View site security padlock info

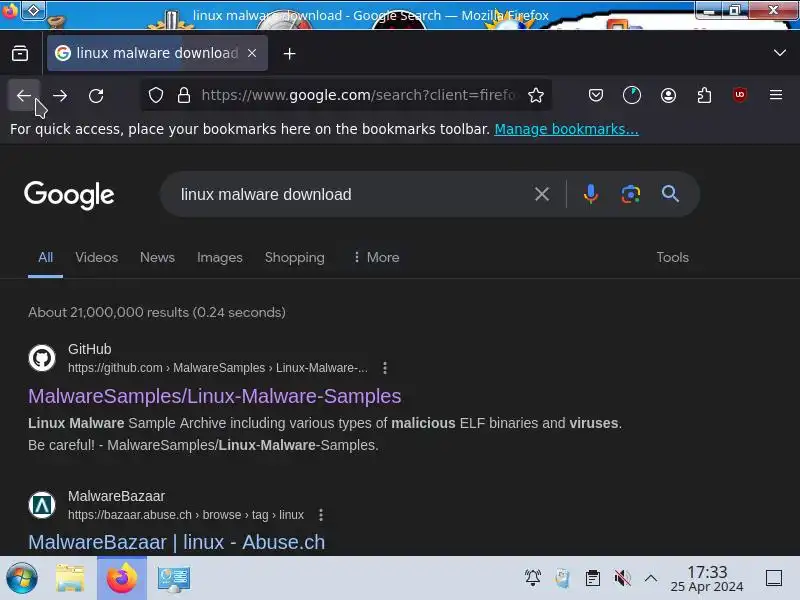pos(184,95)
